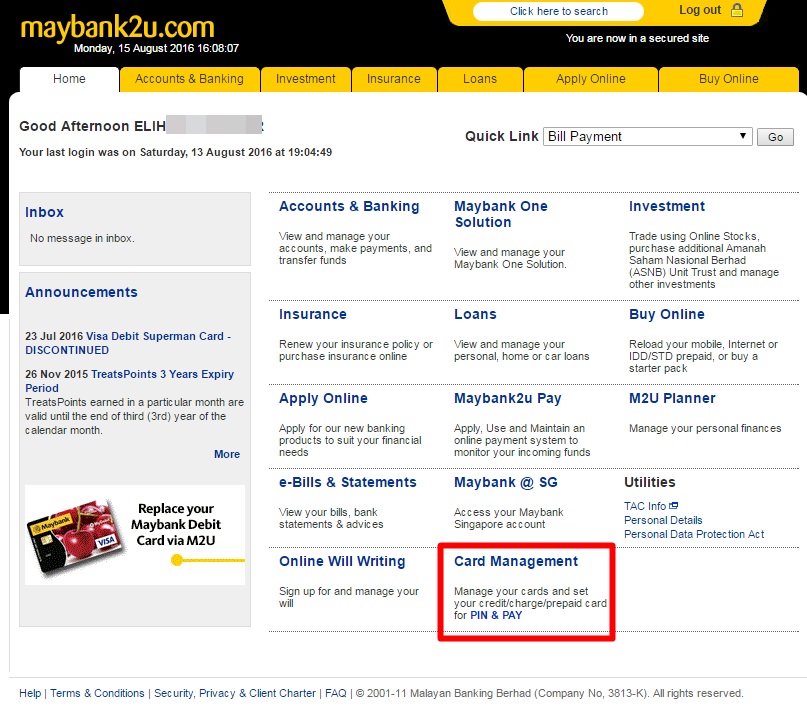Open Security, Privacy & Client Charter link
Screen dimensions: 807x711
click(235, 693)
